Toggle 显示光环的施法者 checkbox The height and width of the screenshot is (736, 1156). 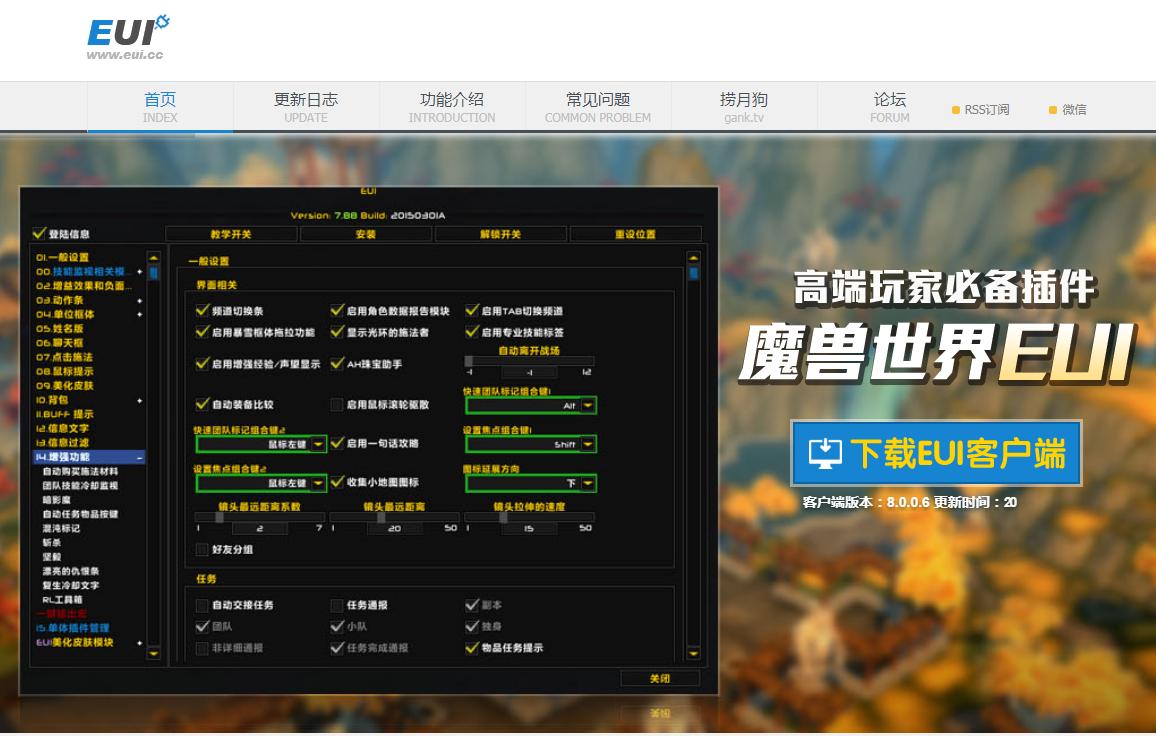coord(337,332)
